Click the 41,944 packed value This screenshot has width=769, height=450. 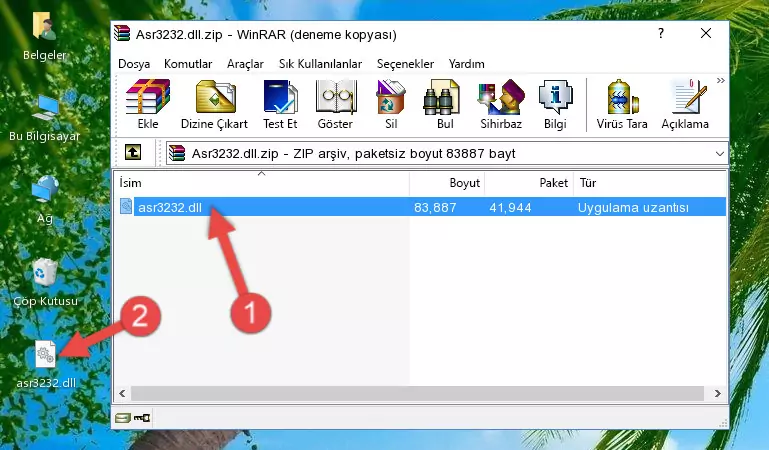[510, 207]
